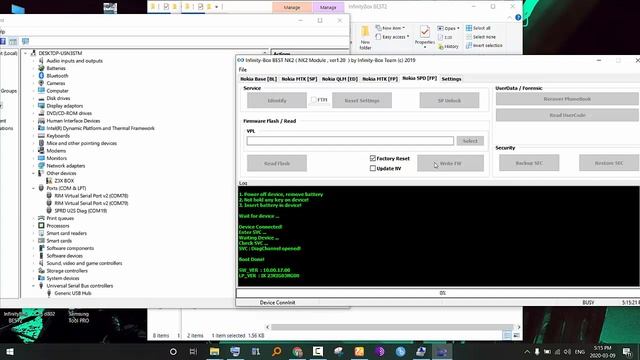Click the Explorer ribbon help icon
Screen dimensions: 640x360
click(518, 18)
